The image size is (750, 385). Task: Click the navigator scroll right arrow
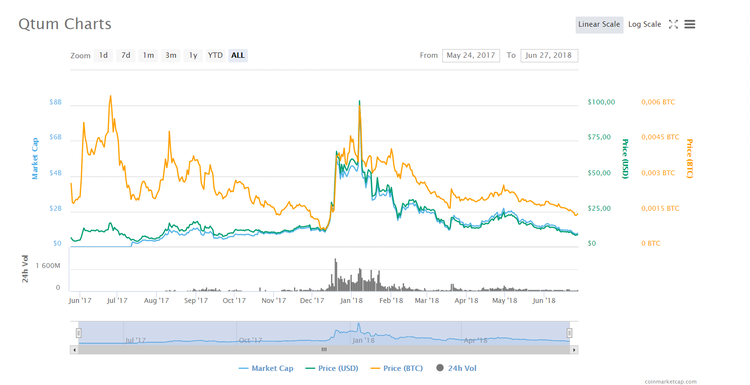coord(574,350)
